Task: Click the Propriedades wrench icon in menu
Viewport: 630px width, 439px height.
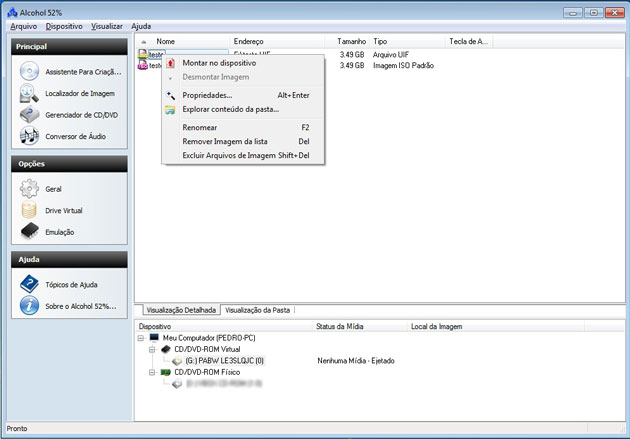Action: point(170,95)
